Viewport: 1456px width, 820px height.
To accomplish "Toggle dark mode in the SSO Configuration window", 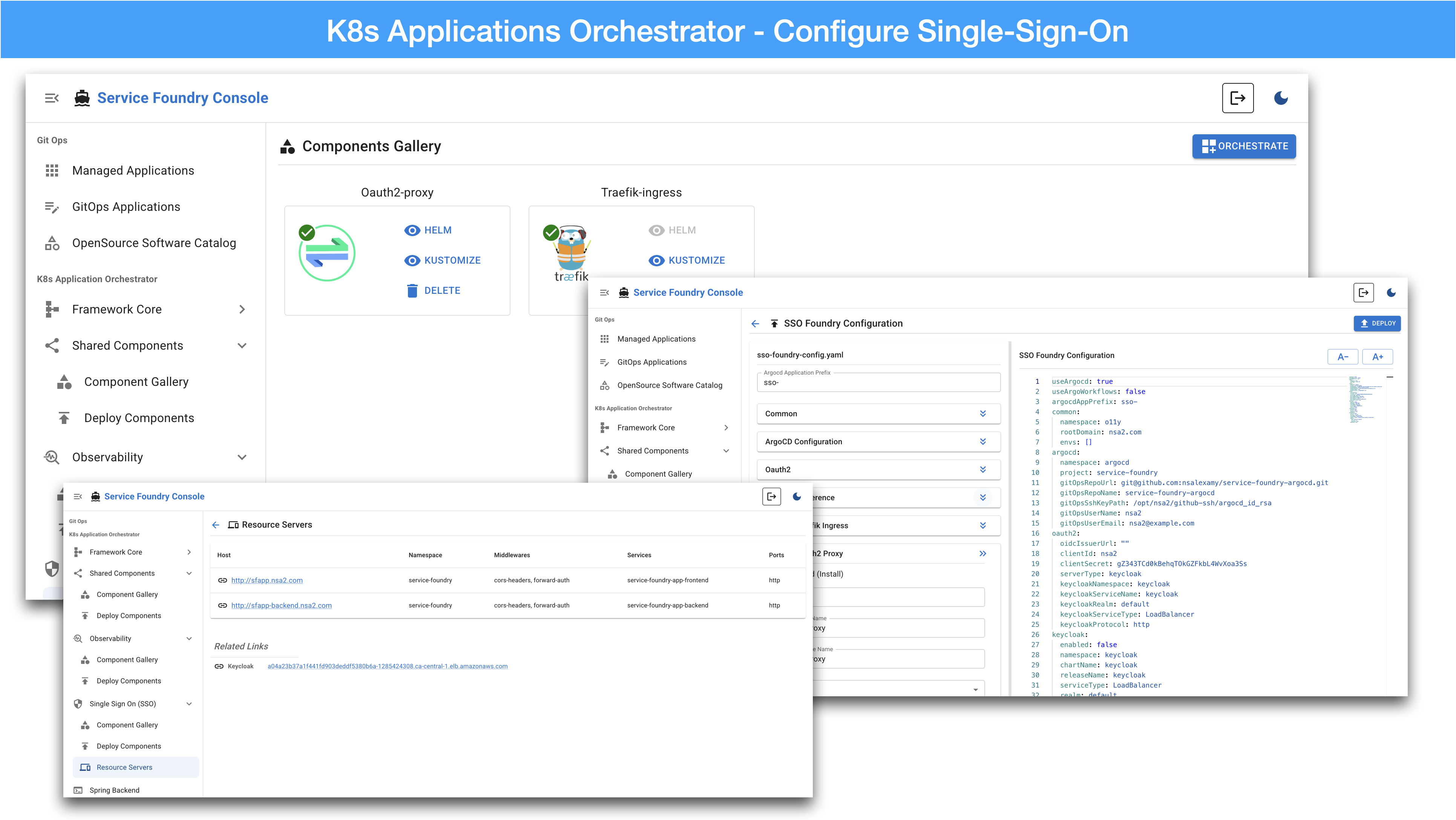I will point(1391,292).
